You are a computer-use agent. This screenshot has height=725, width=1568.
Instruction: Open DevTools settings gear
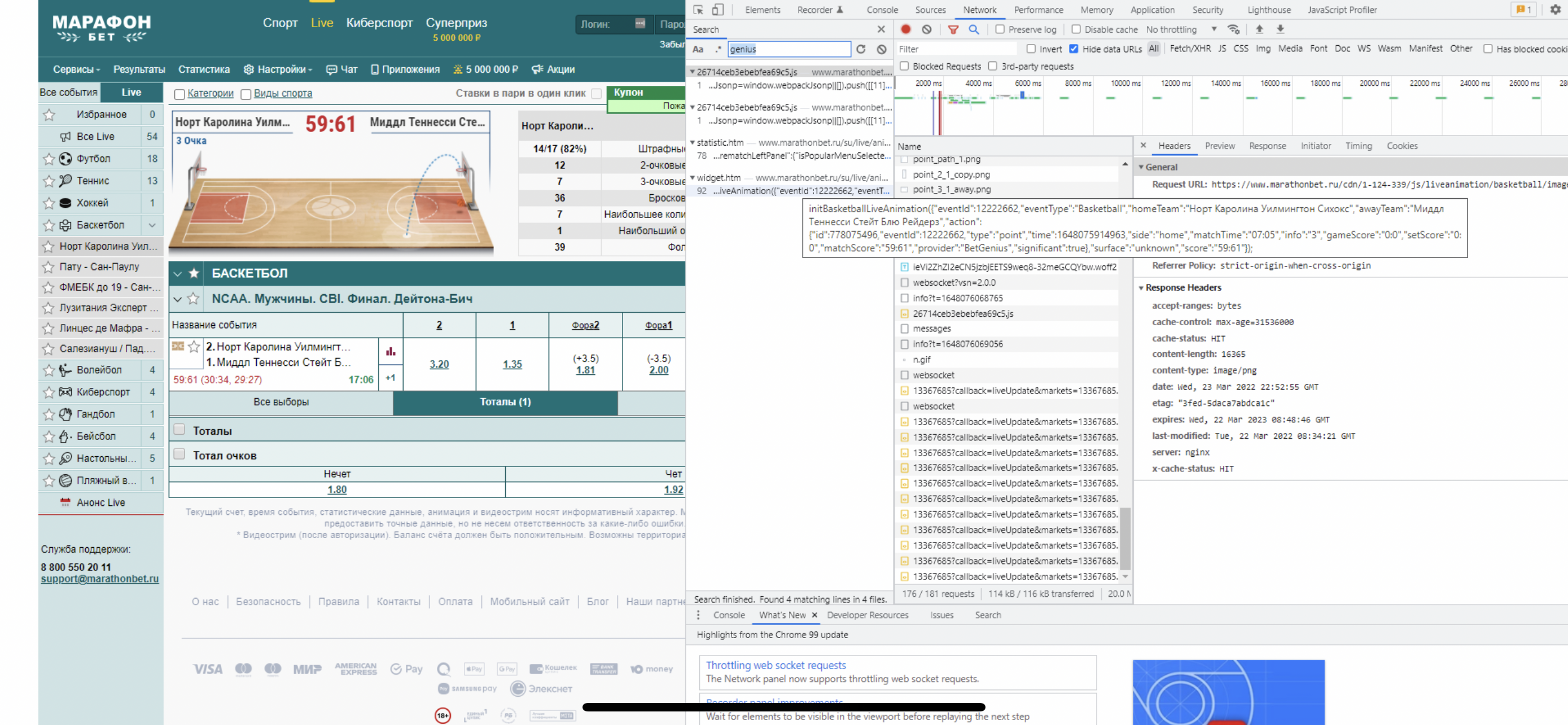[1555, 10]
